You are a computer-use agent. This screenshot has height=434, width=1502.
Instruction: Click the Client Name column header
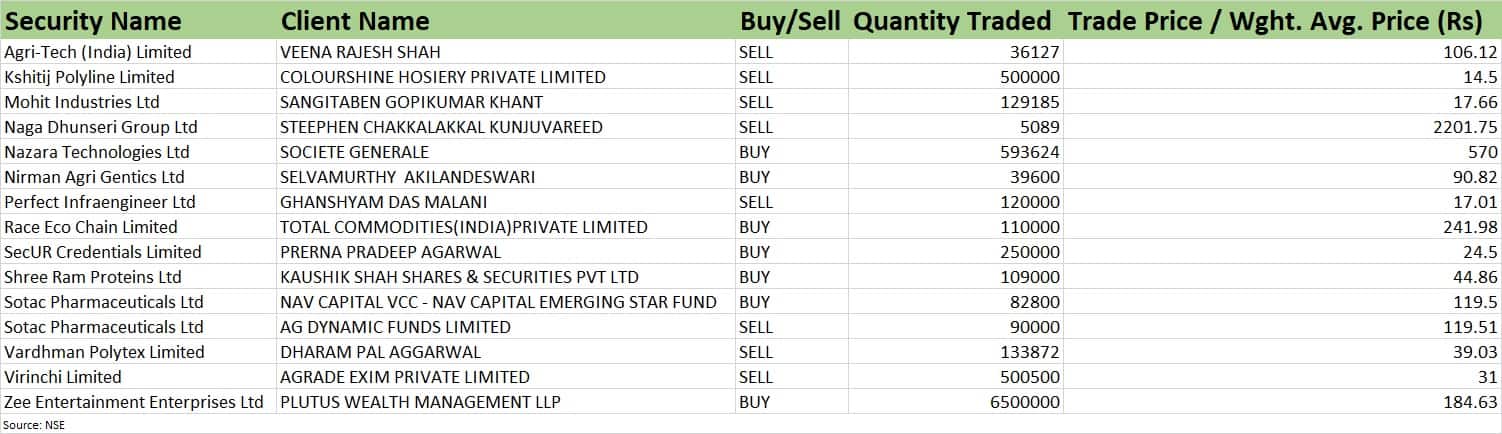click(505, 21)
